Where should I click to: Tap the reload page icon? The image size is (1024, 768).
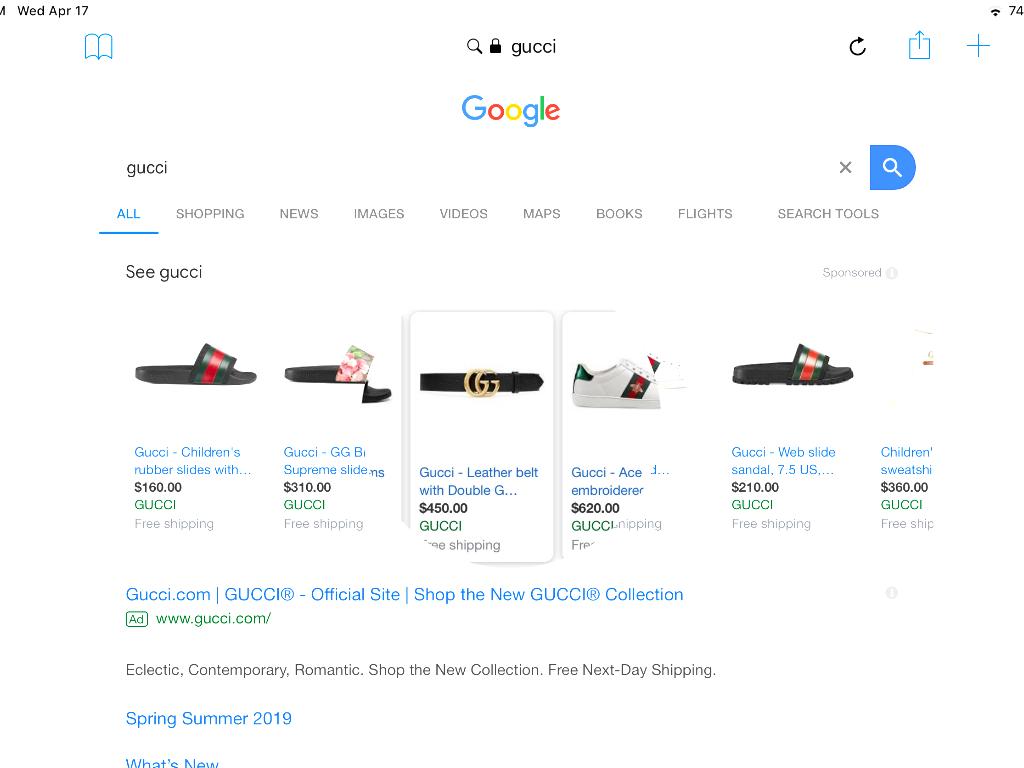(x=857, y=47)
